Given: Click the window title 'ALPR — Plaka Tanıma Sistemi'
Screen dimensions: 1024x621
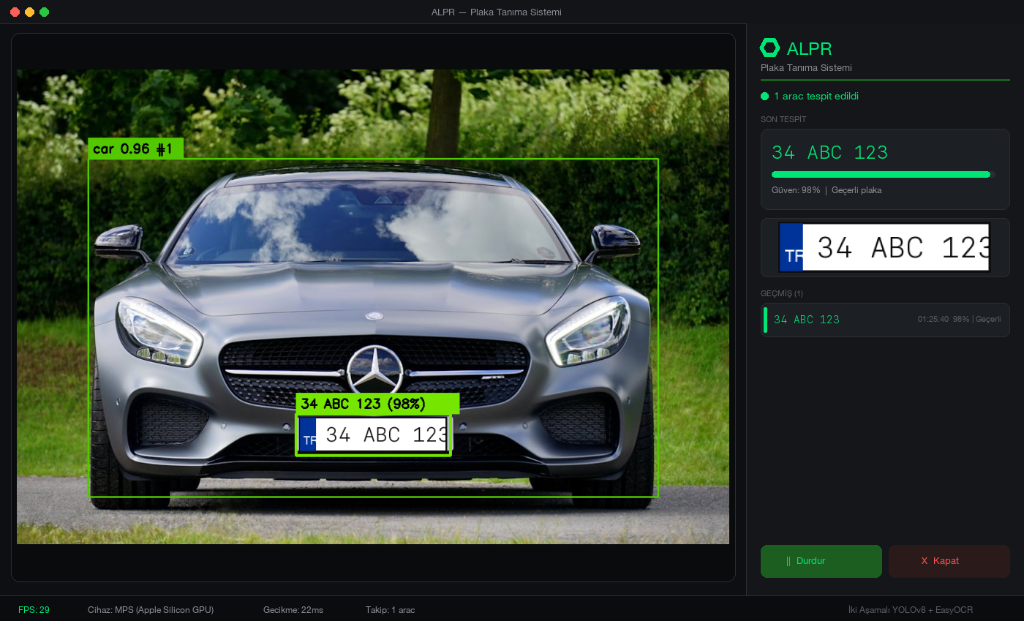Looking at the screenshot, I should point(496,12).
